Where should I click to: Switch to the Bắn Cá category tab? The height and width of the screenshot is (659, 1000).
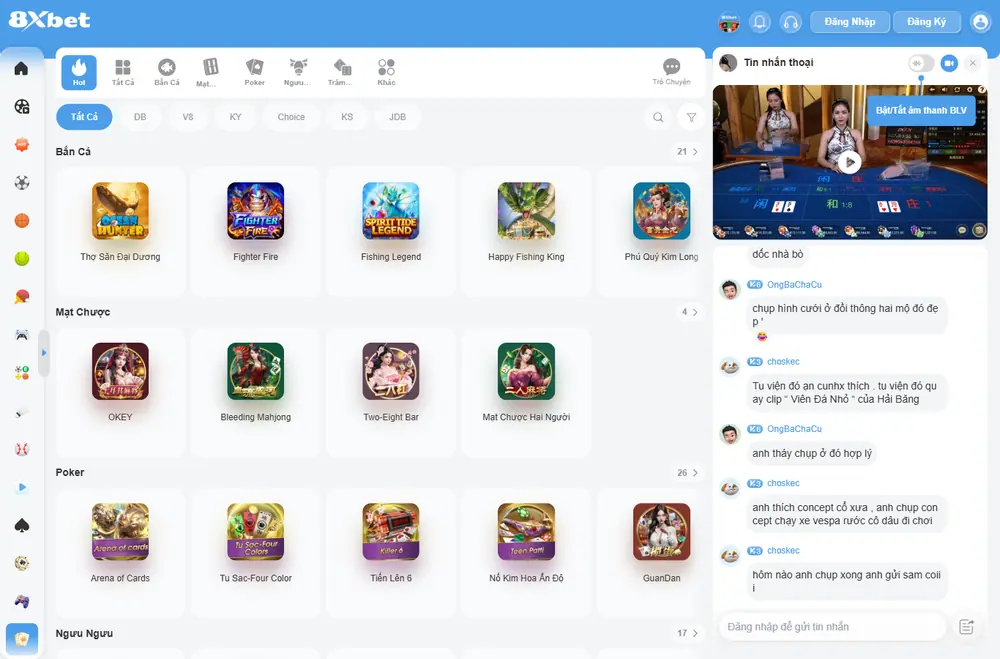coord(166,72)
